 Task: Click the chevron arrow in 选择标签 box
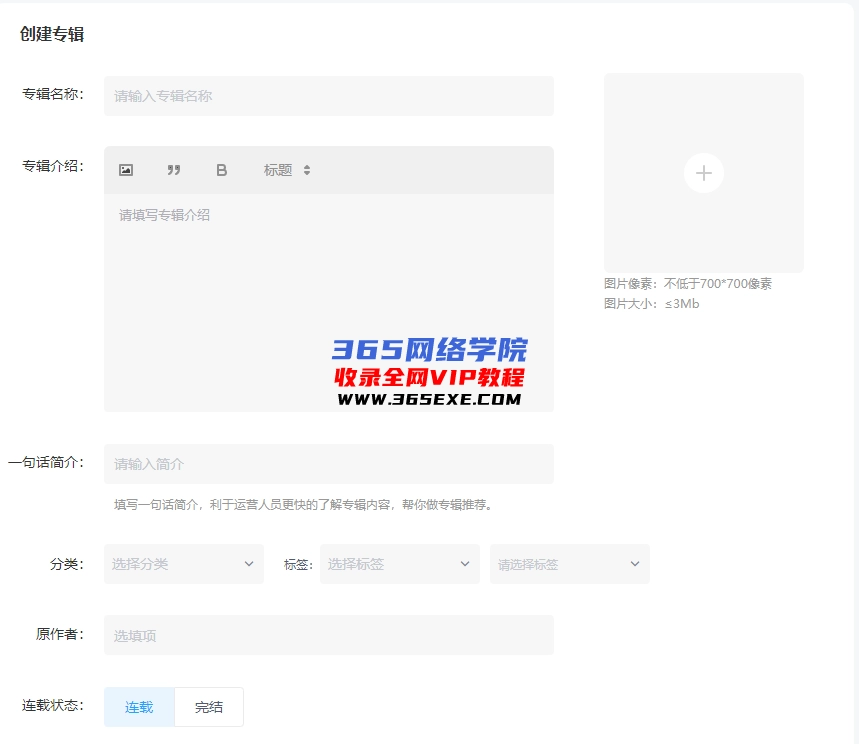pyautogui.click(x=465, y=564)
